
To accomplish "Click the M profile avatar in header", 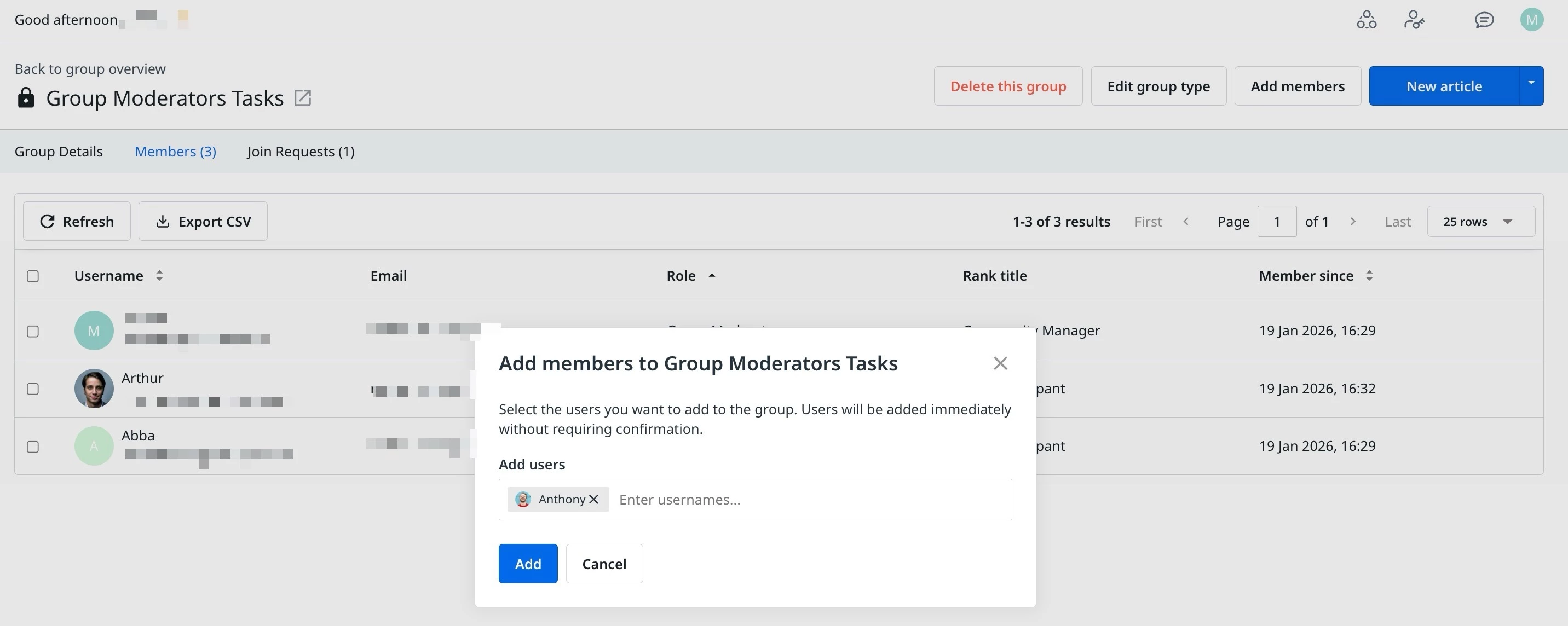I will [1531, 20].
